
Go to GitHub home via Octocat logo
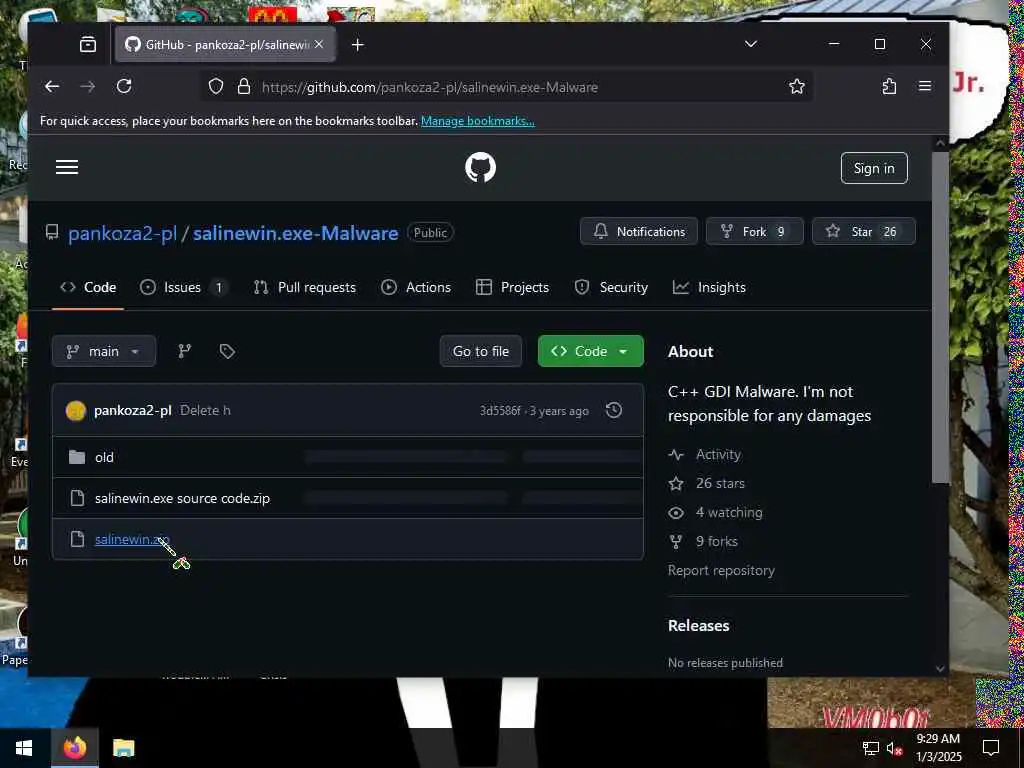pyautogui.click(x=480, y=168)
